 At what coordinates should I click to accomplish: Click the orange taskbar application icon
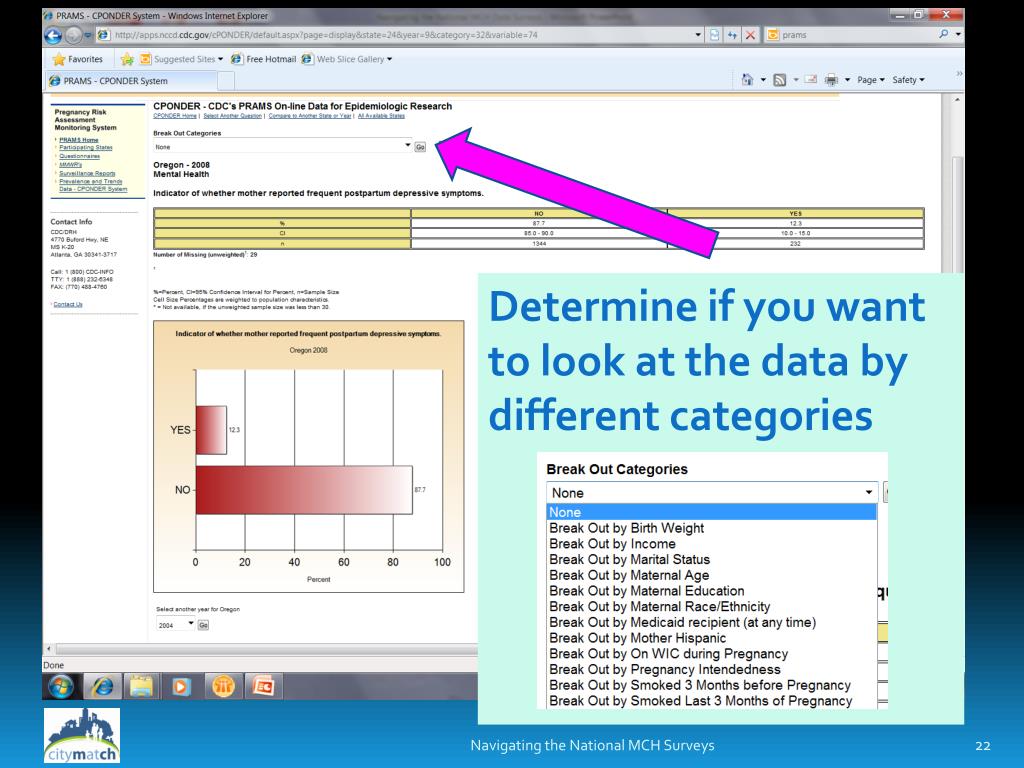pos(223,687)
